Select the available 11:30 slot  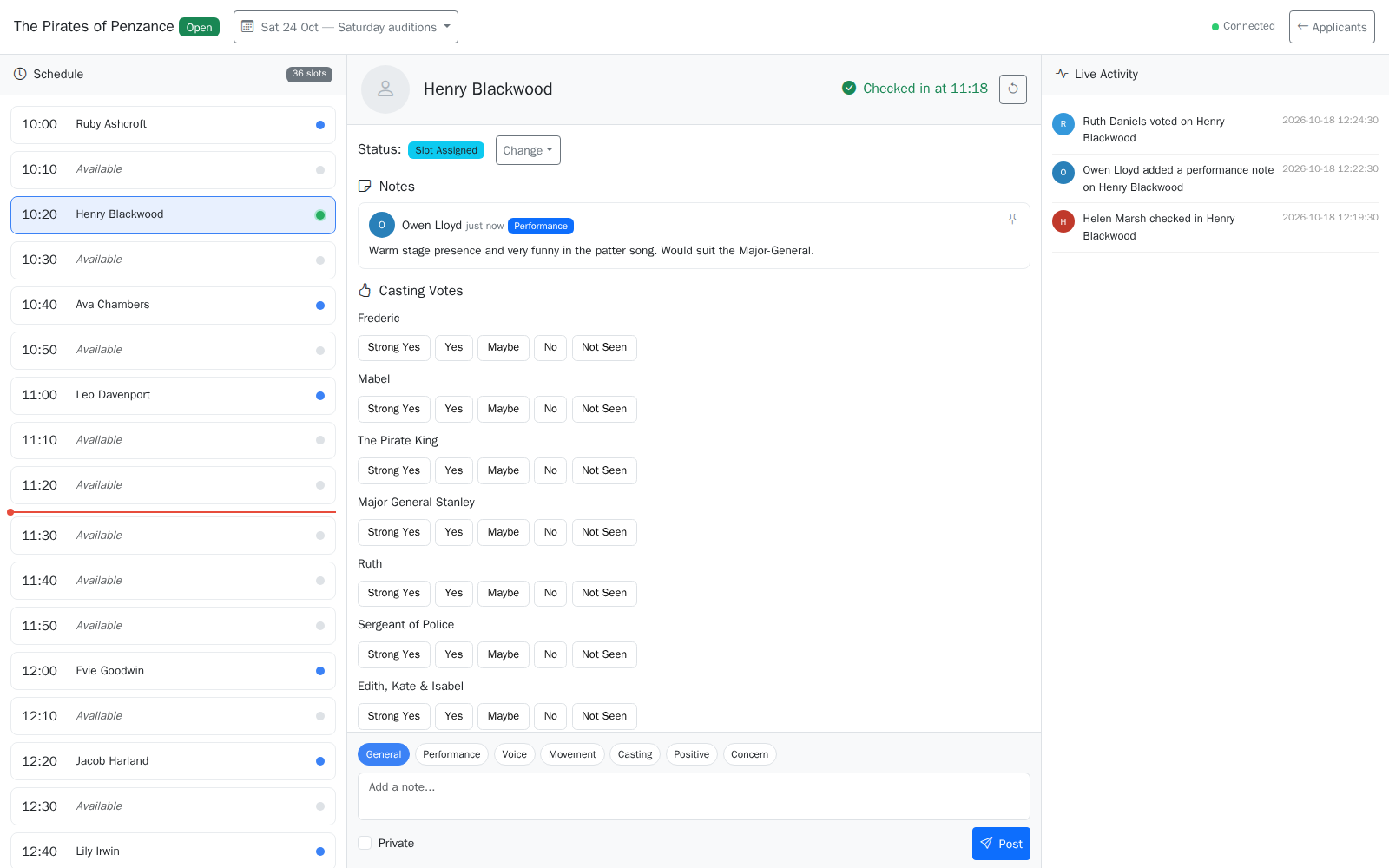(x=173, y=536)
